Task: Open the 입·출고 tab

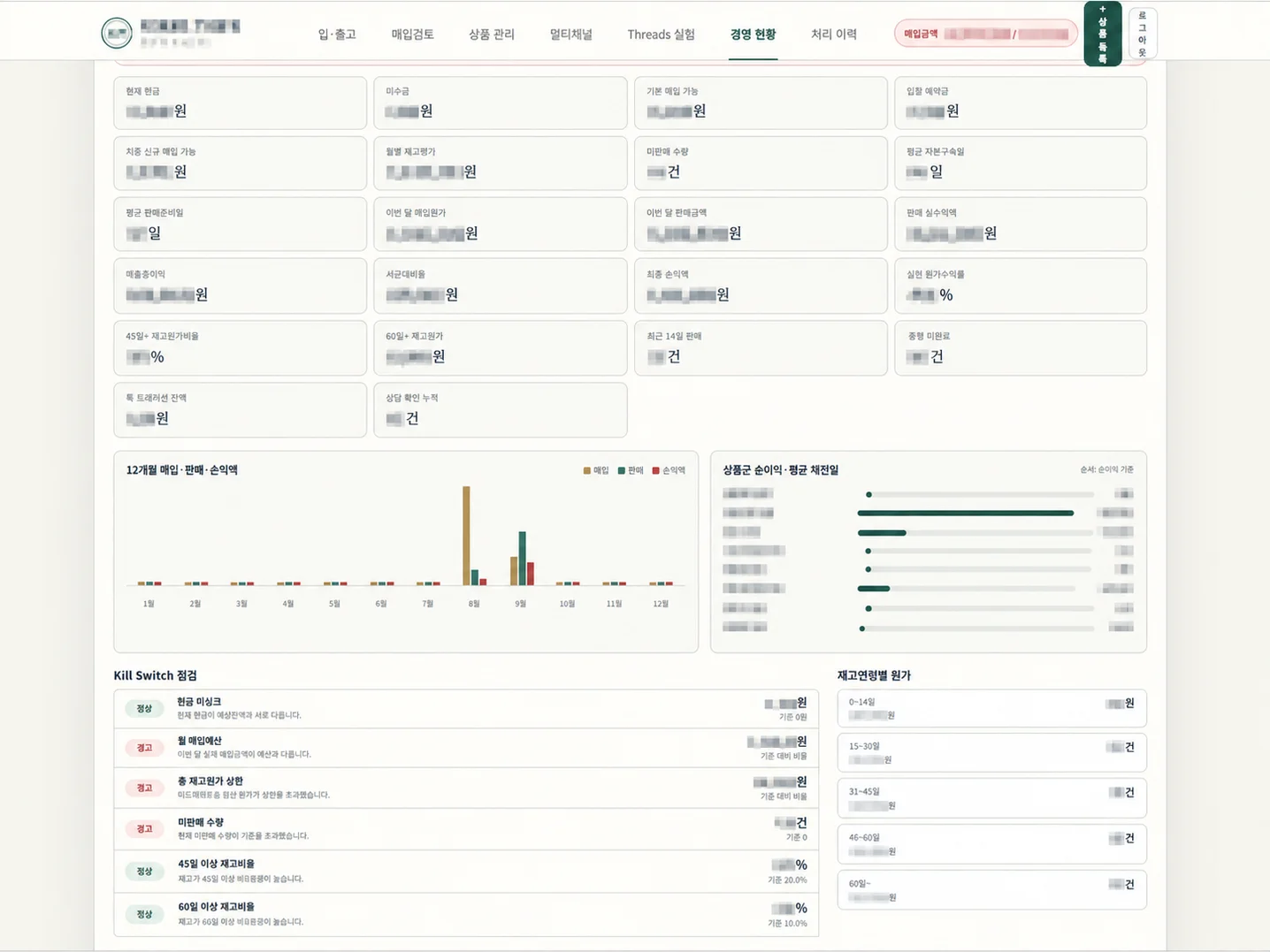Action: tap(337, 34)
